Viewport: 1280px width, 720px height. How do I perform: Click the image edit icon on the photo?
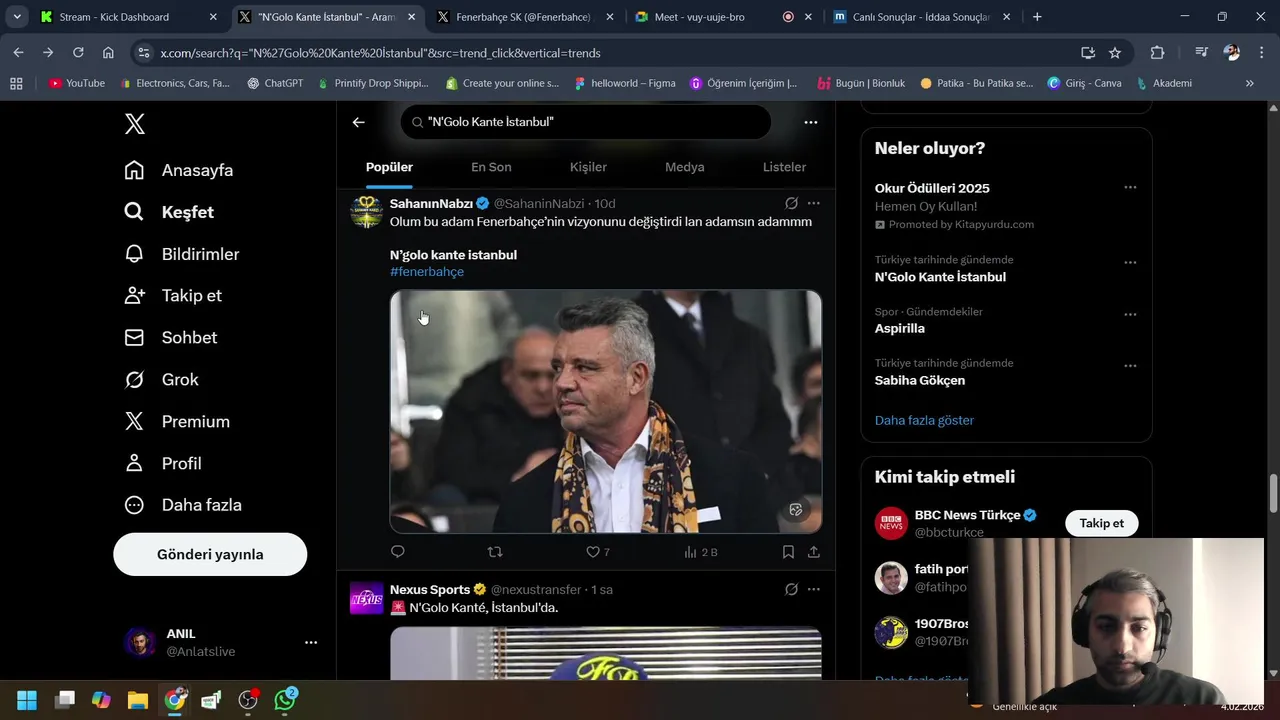pyautogui.click(x=796, y=510)
